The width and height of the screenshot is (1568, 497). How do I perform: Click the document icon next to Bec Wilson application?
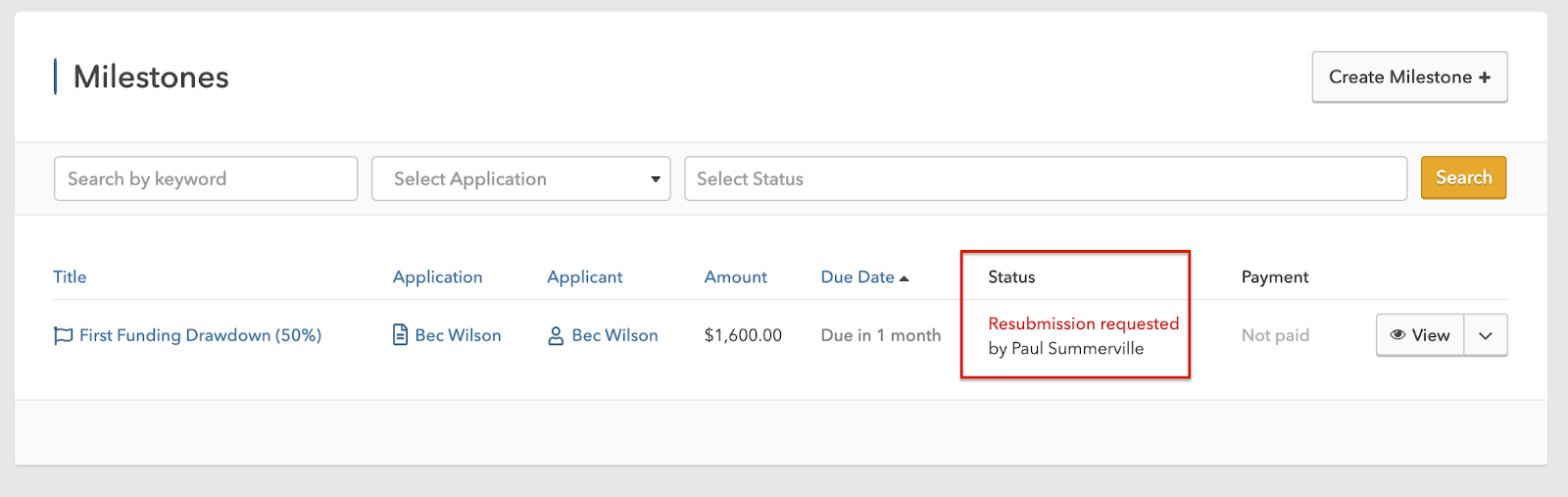(x=400, y=335)
